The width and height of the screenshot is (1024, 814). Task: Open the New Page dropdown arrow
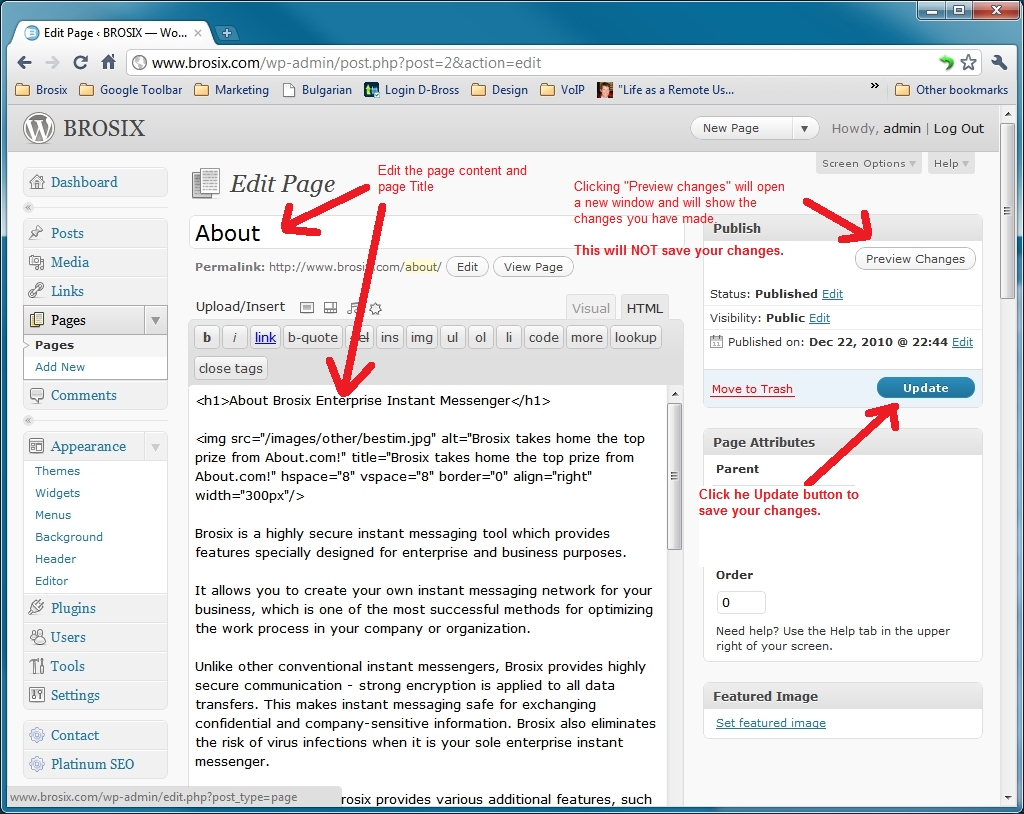(805, 128)
